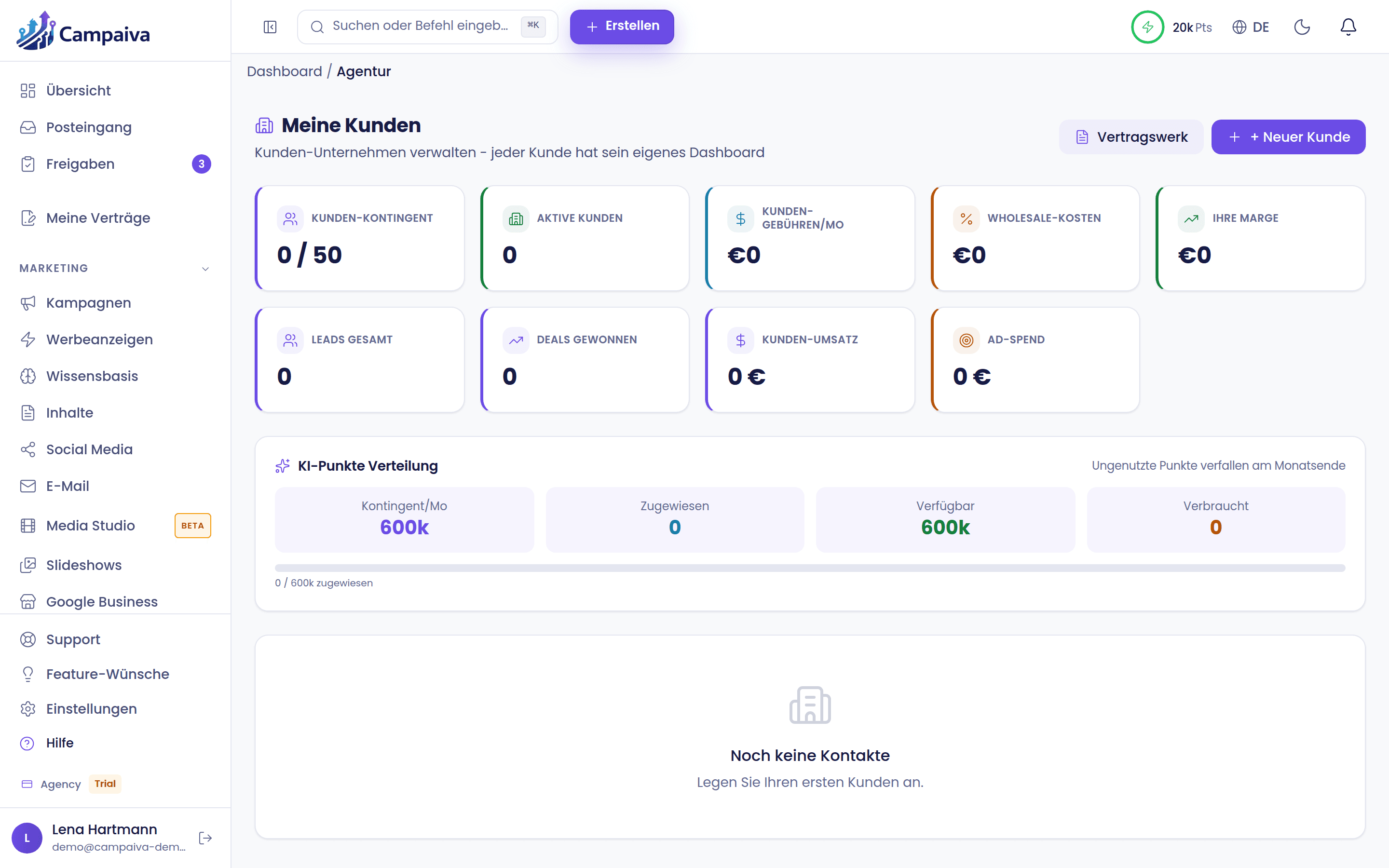Screen dimensions: 1389x868
Task: Click the Trial plan badge
Action: click(105, 784)
